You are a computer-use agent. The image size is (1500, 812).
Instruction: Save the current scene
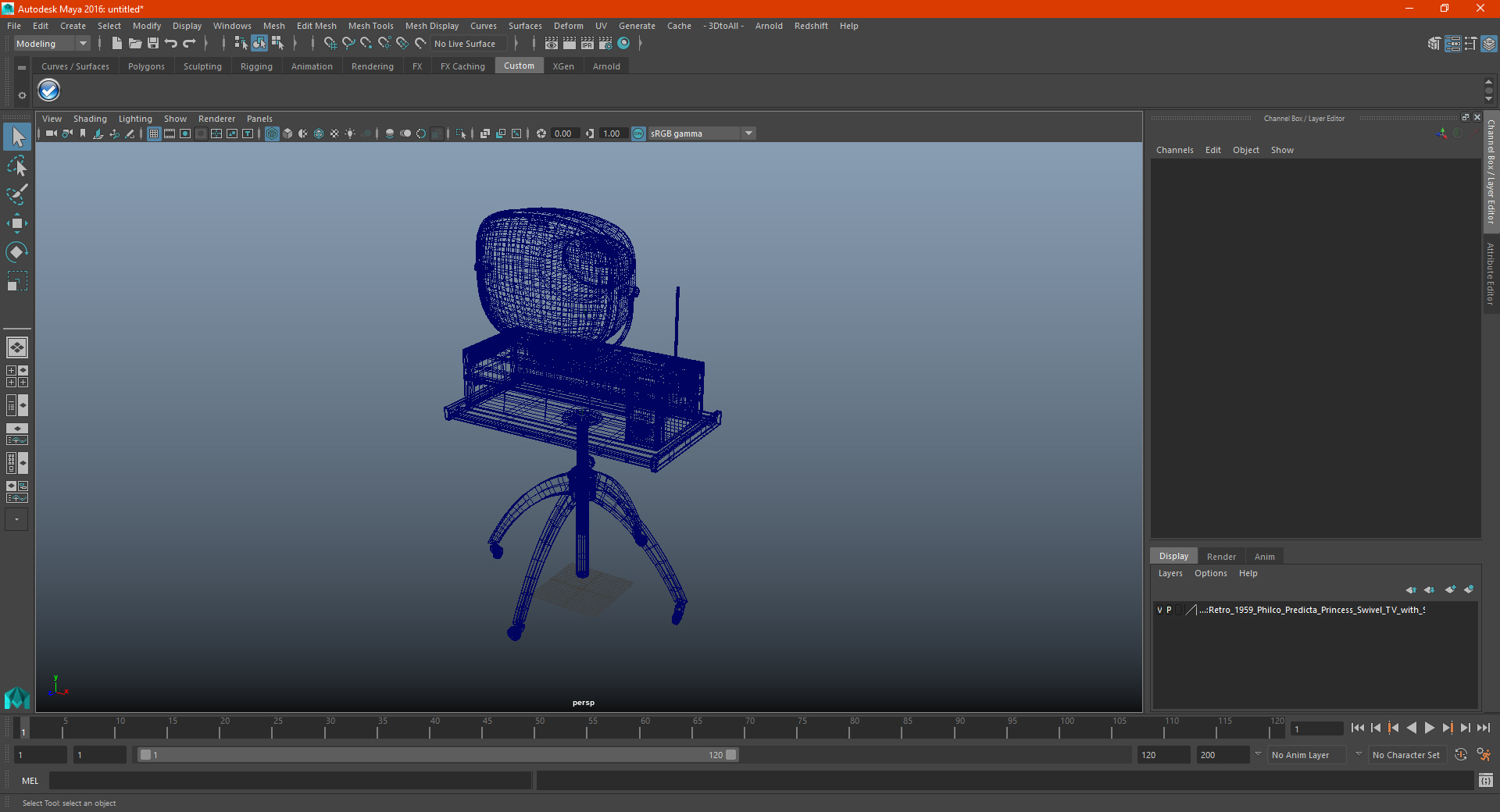click(x=153, y=44)
